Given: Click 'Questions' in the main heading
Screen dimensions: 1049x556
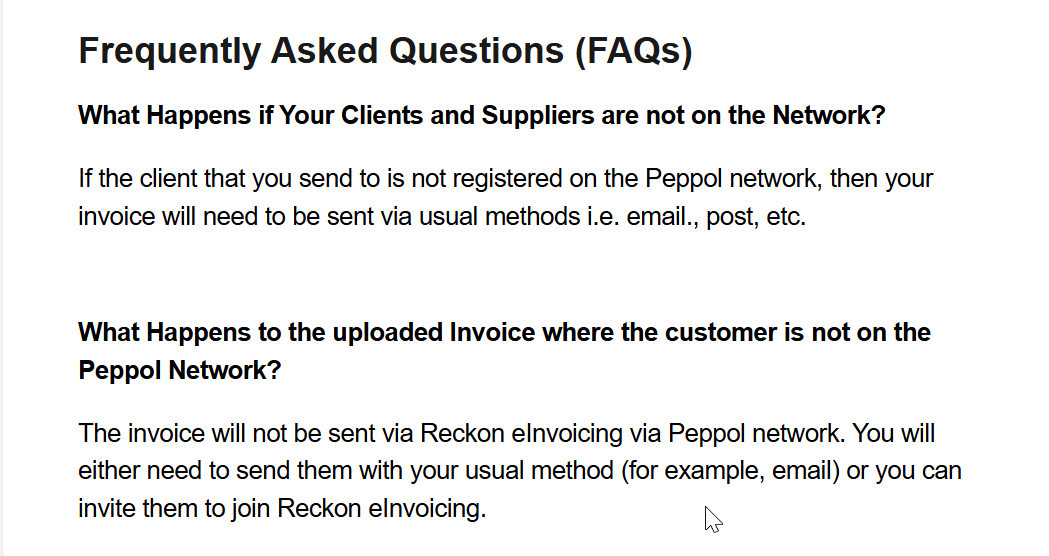Looking at the screenshot, I should [x=476, y=51].
